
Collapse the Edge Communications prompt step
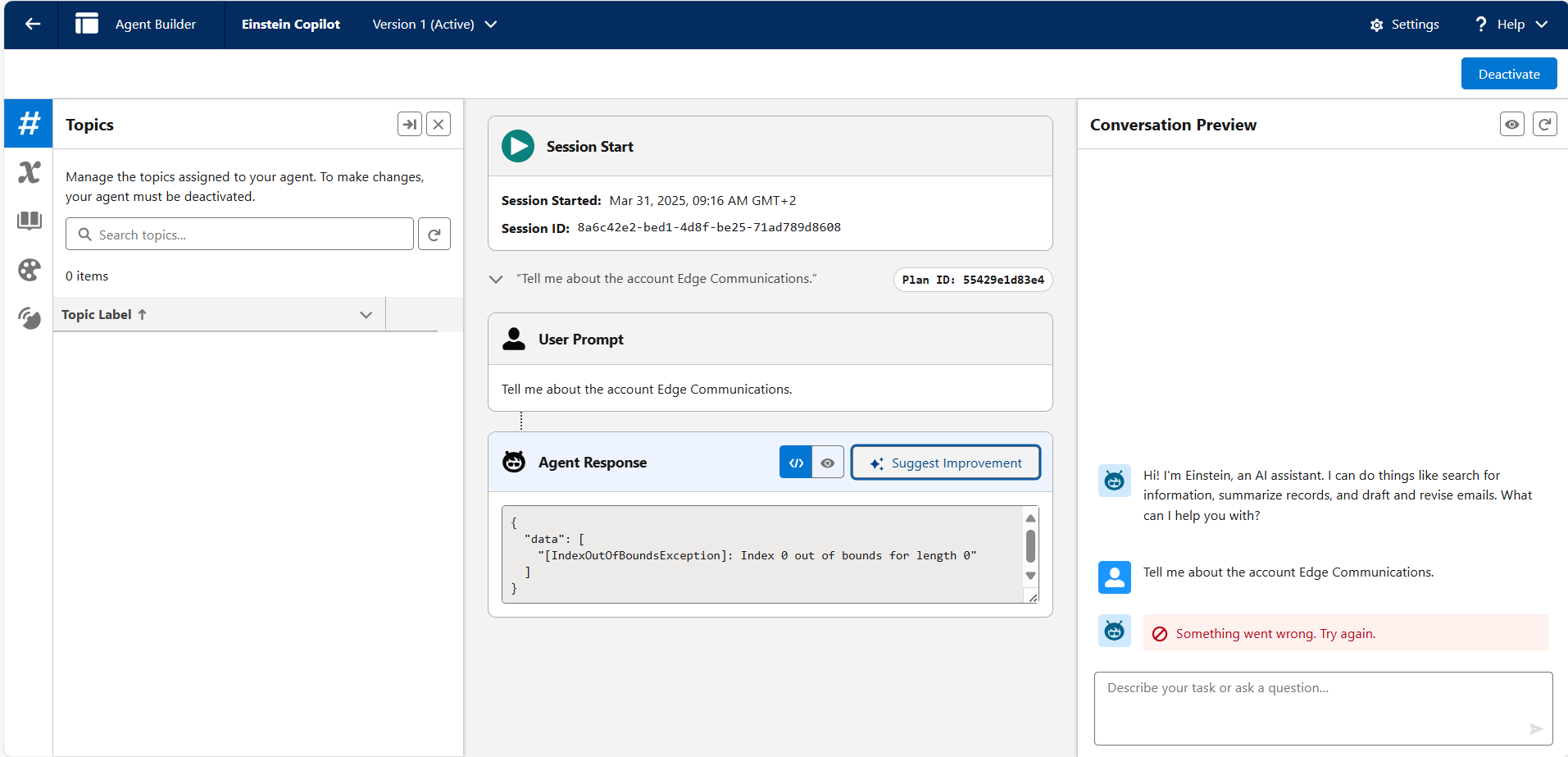pos(496,280)
